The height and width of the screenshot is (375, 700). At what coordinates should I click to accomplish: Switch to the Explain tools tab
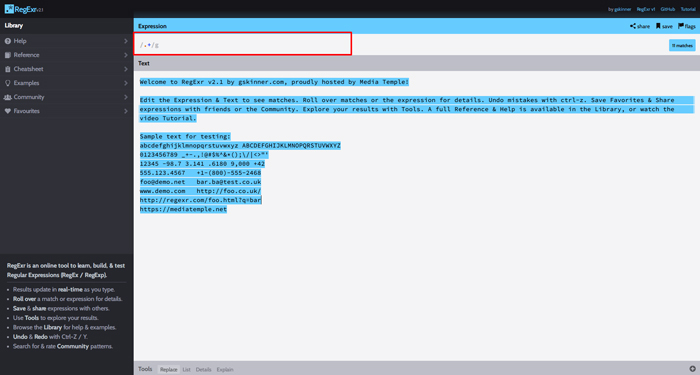click(x=225, y=370)
